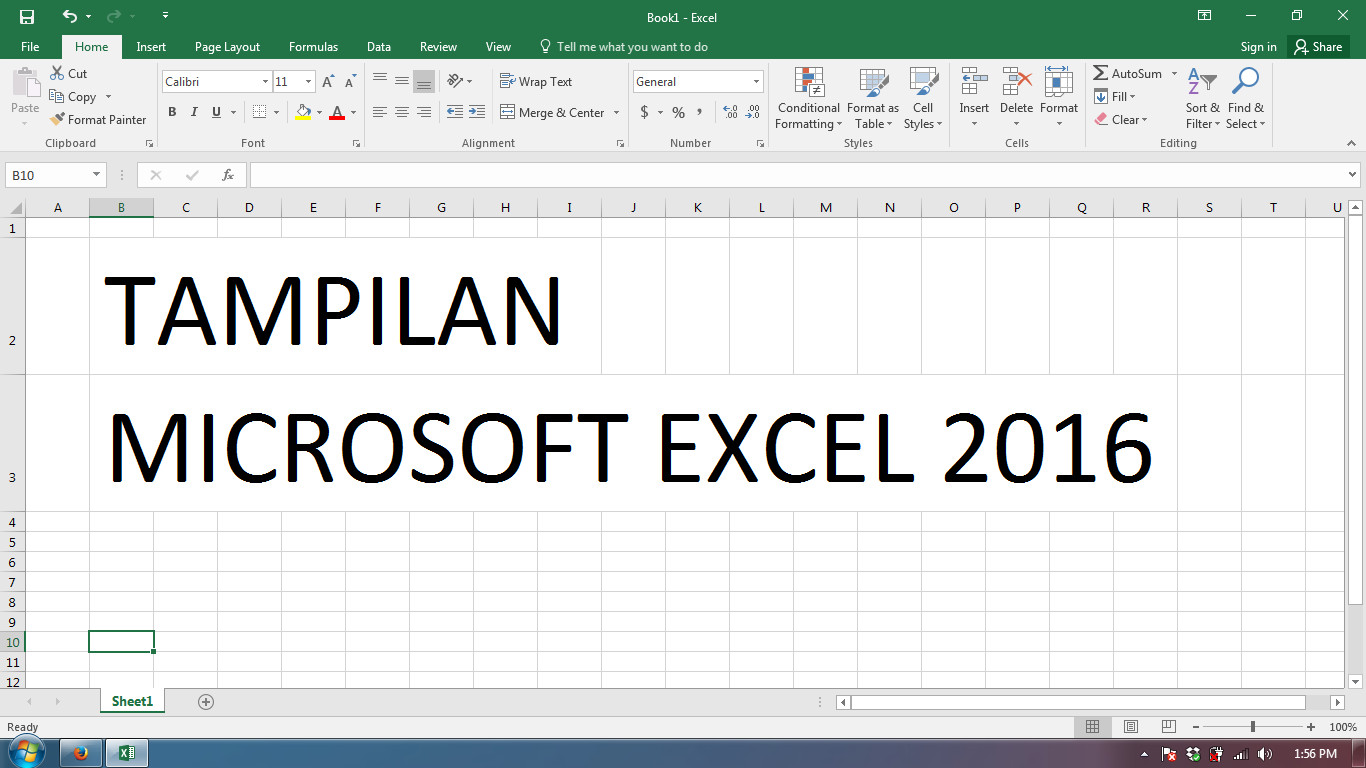Click the Share button
The width and height of the screenshot is (1366, 768).
coord(1318,47)
